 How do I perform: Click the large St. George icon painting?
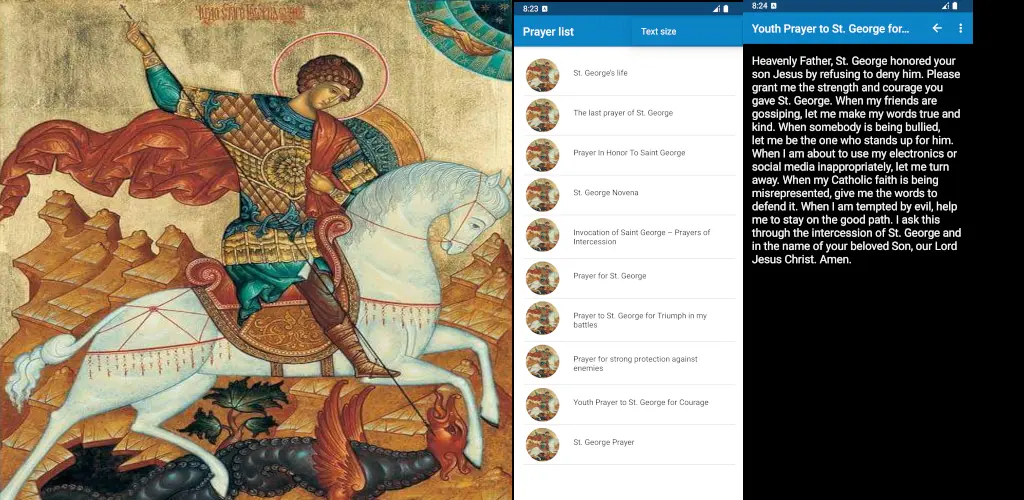coord(256,250)
